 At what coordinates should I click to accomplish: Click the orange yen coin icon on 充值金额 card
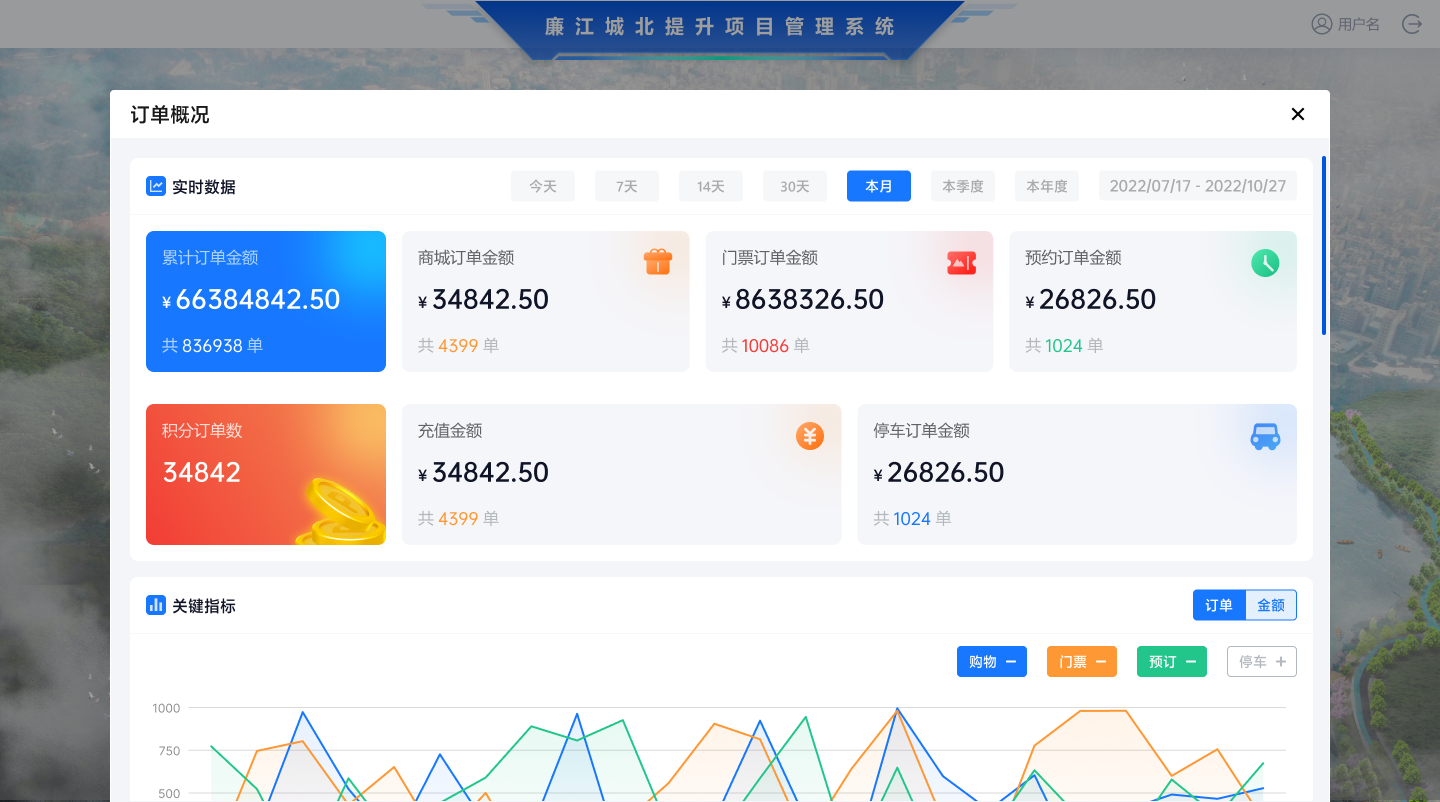coord(810,436)
